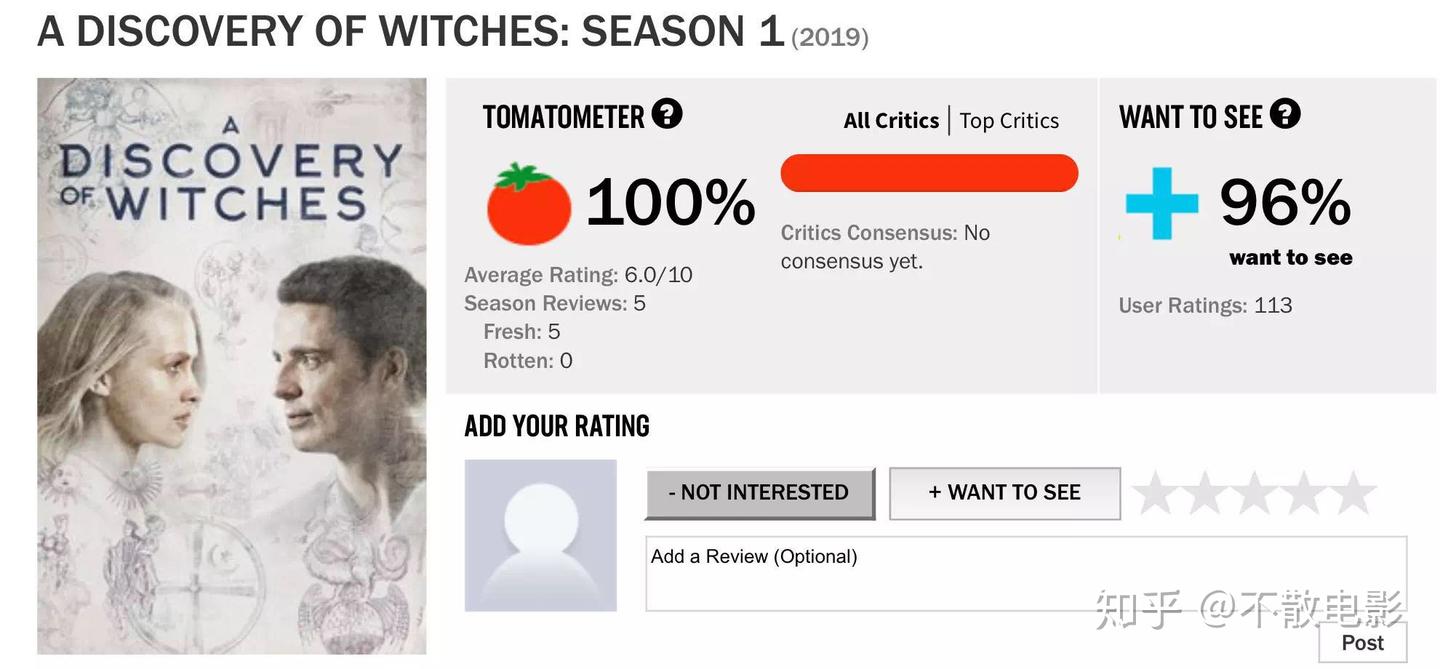
Task: Open the A Discovery of Witches poster
Action: coord(232,366)
